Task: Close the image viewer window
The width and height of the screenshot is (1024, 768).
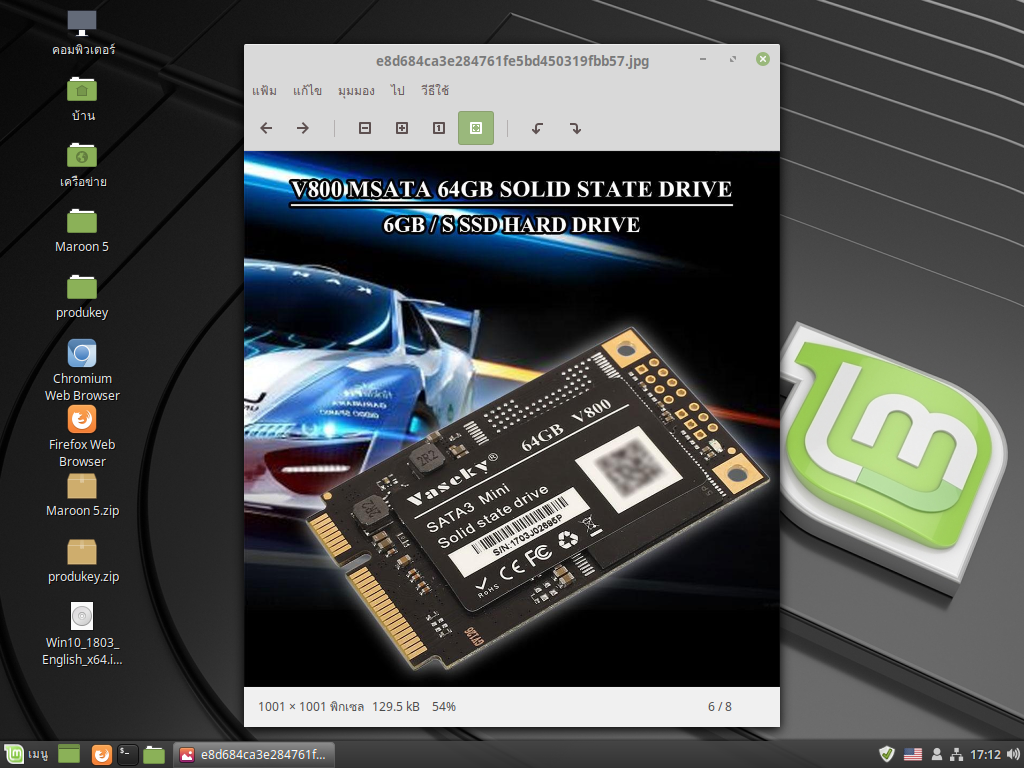Action: (x=763, y=59)
